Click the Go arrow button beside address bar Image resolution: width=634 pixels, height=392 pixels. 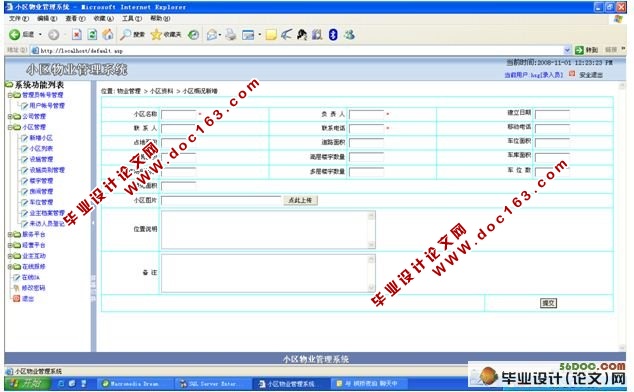pos(579,50)
